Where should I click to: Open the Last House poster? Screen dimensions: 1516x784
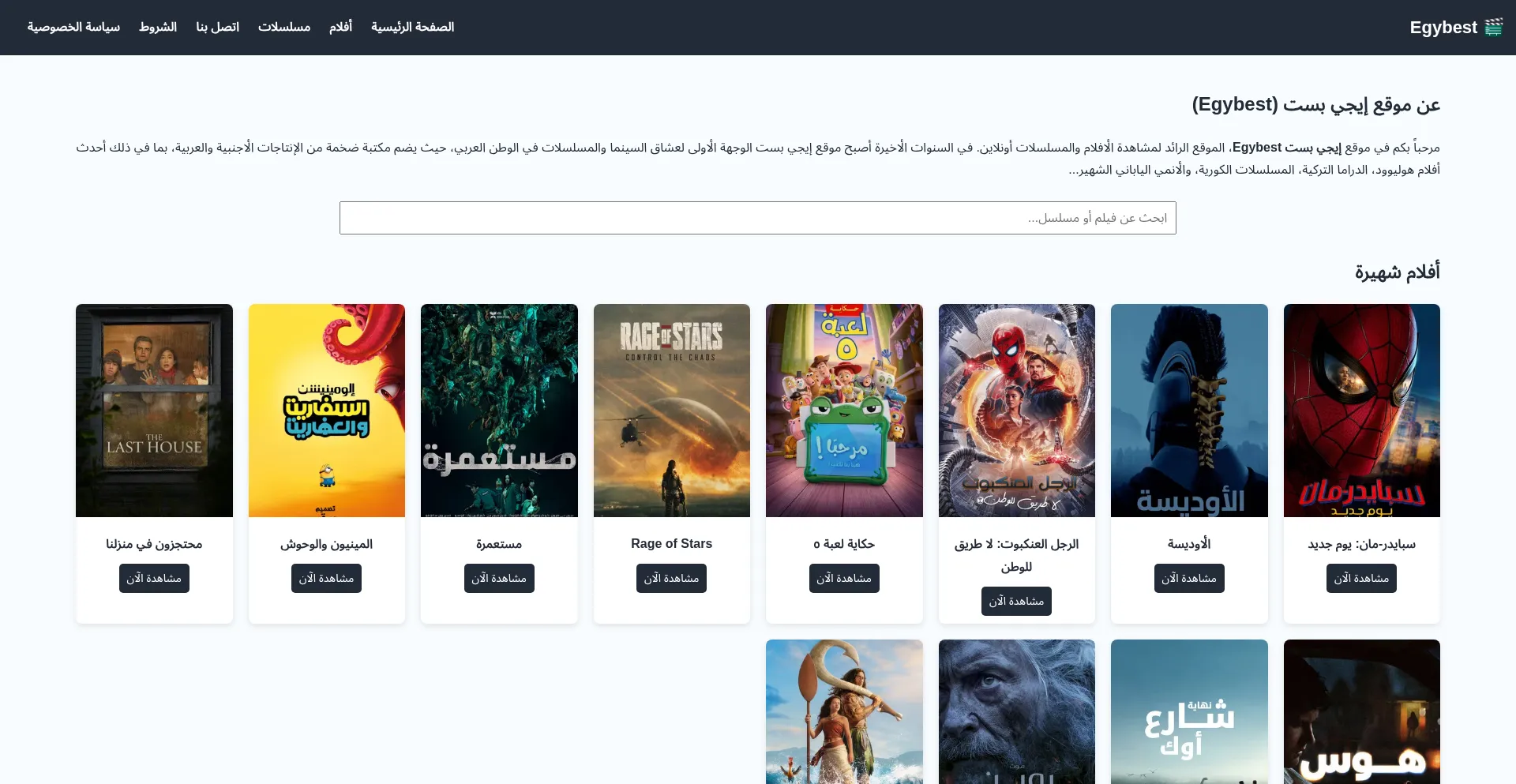(x=154, y=411)
